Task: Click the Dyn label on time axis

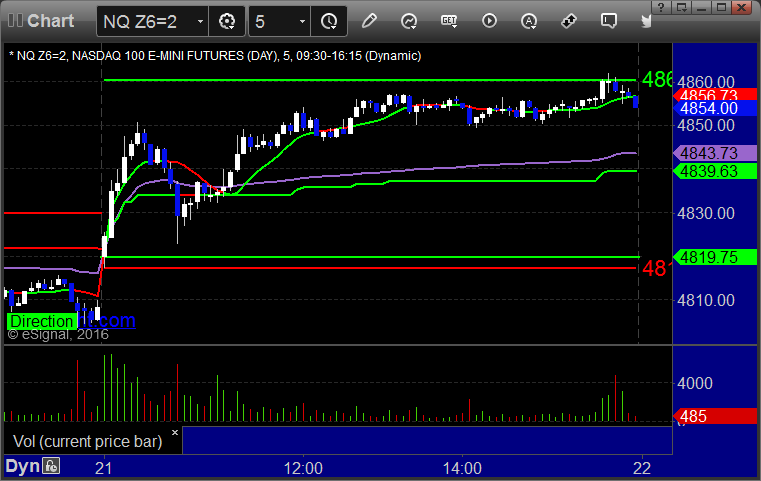Action: click(x=22, y=466)
